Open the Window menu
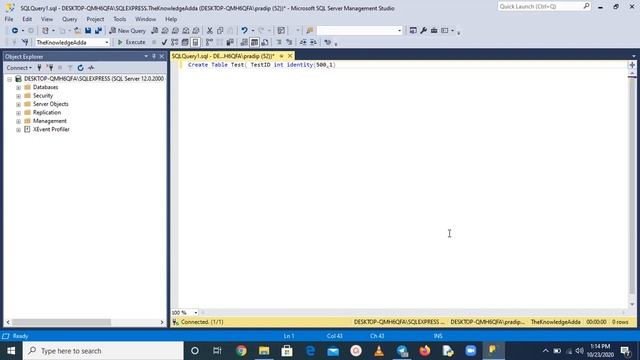Viewport: 640px width, 360px height. click(x=145, y=19)
